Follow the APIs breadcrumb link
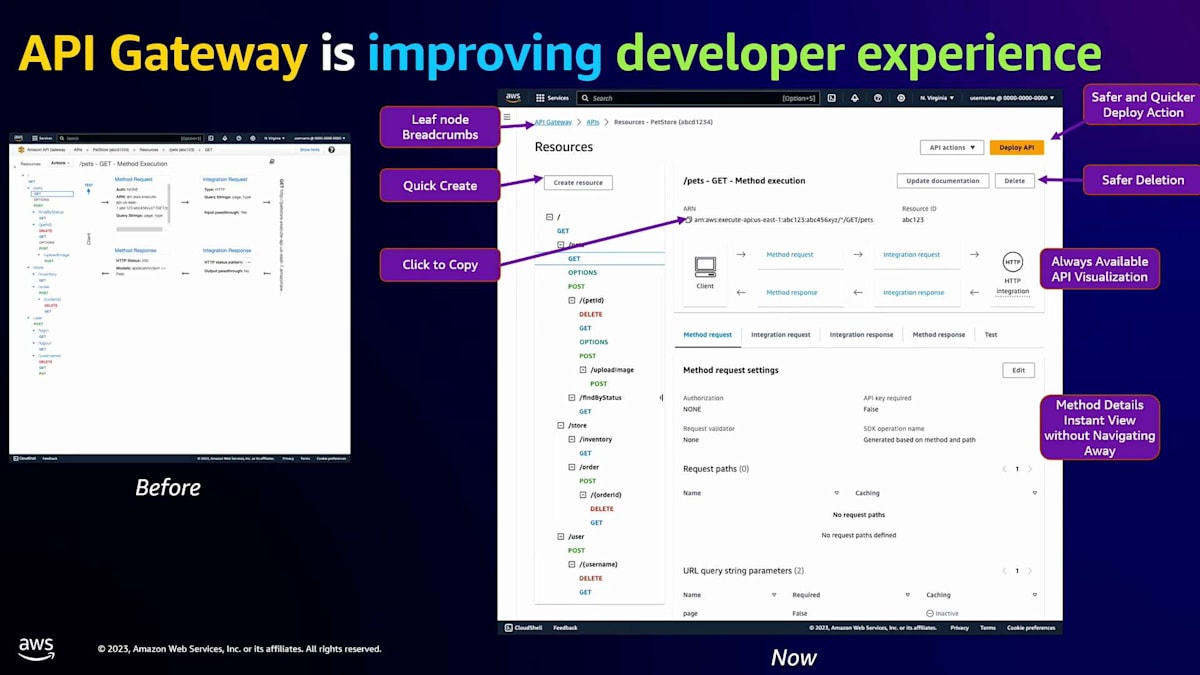This screenshot has width=1200, height=675. click(x=593, y=122)
